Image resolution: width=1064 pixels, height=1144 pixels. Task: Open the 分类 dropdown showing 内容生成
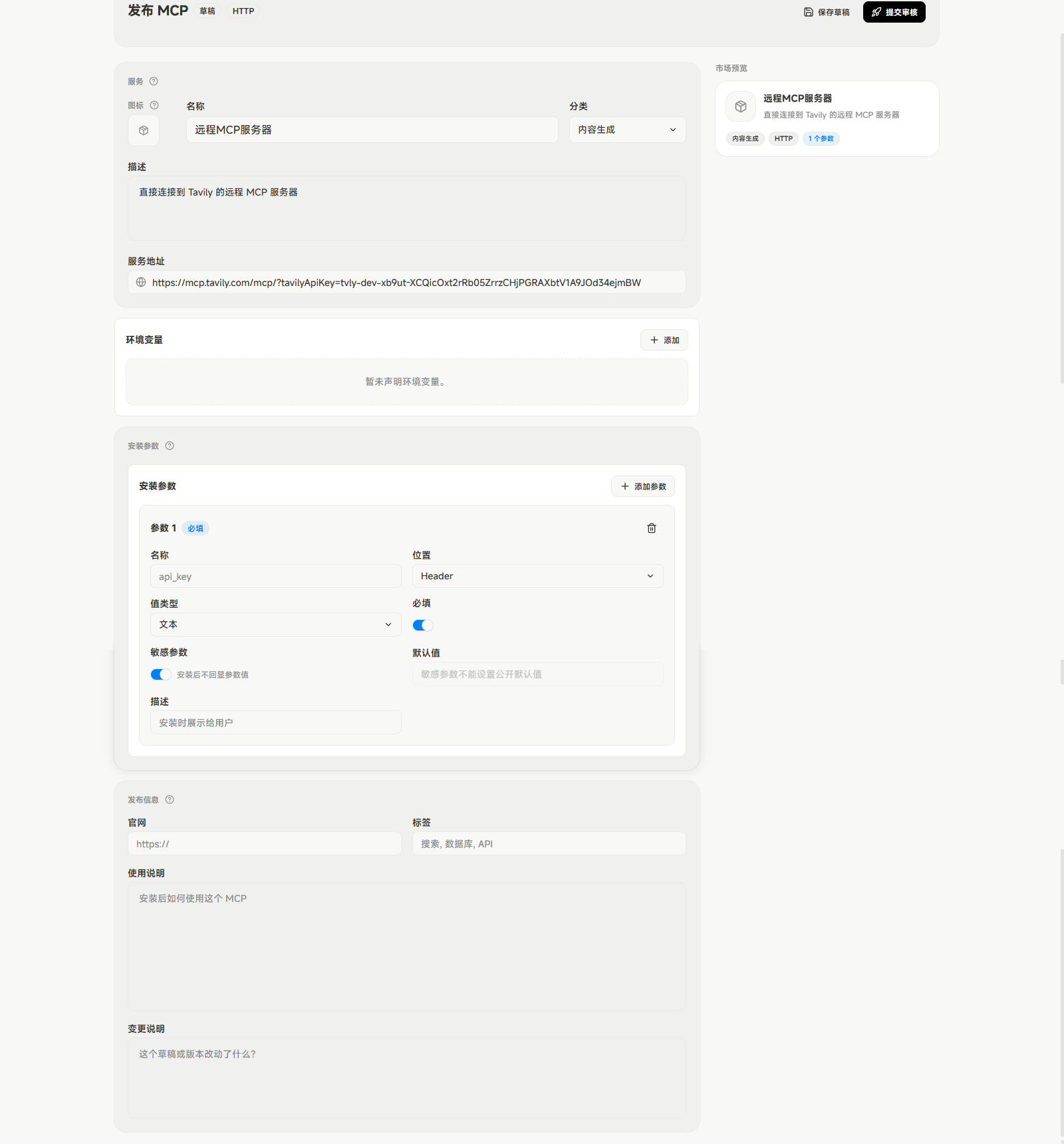point(627,130)
